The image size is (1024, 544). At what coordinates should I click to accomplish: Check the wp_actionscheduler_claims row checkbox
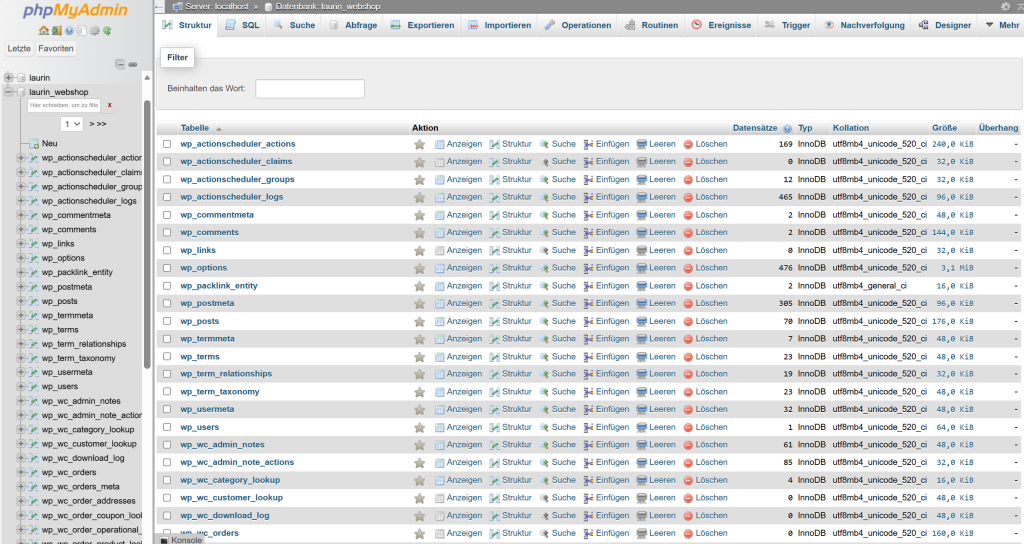pyautogui.click(x=167, y=161)
